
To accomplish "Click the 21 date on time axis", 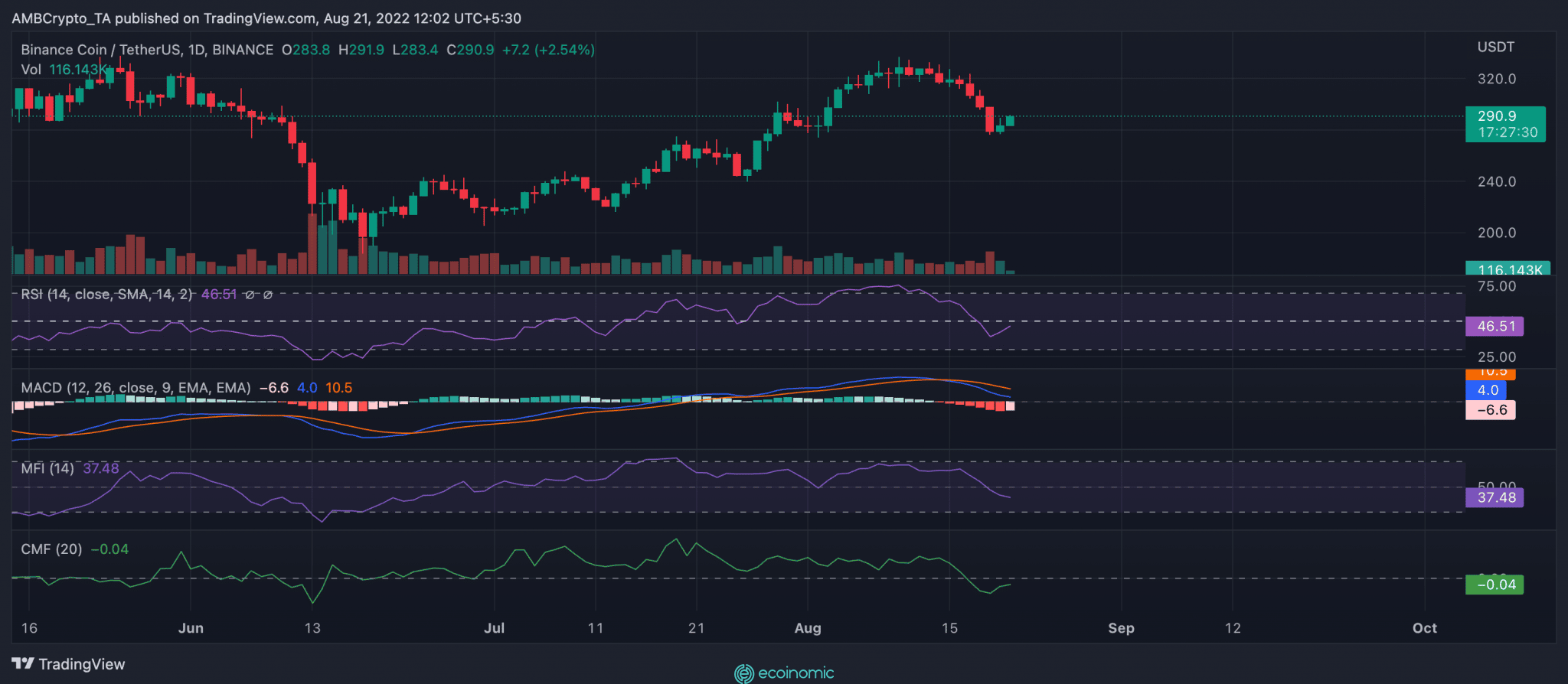I will (696, 628).
